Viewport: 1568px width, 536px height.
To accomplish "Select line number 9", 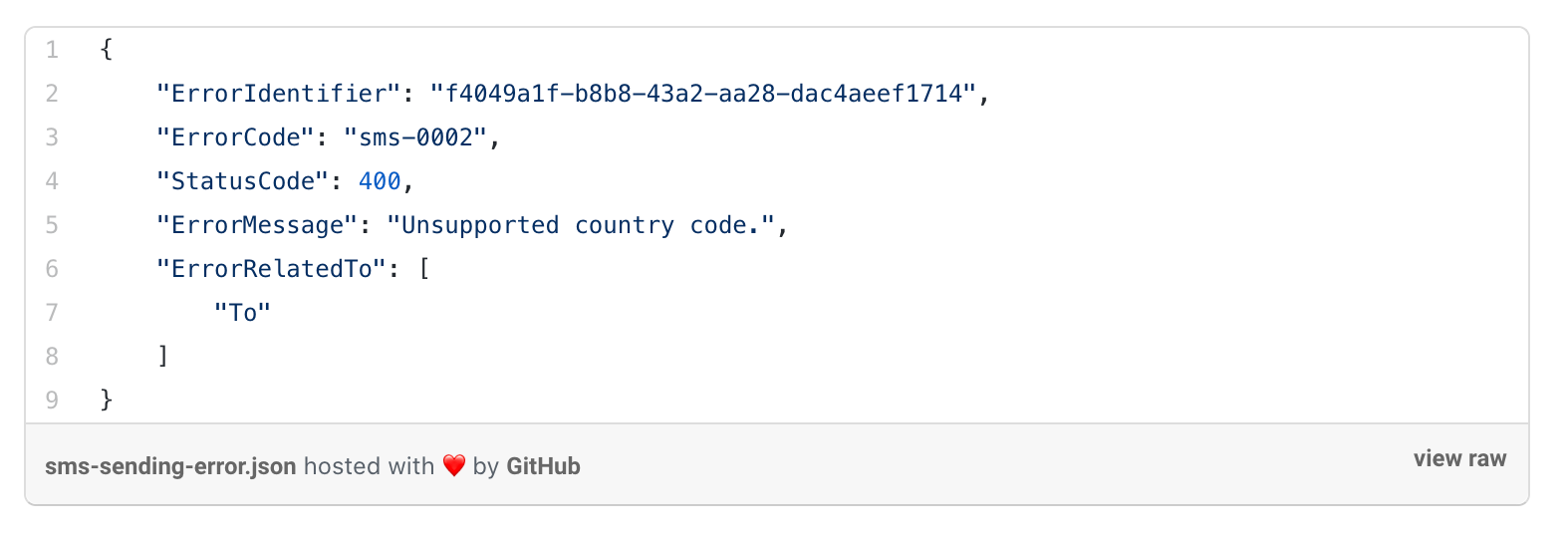I will pyautogui.click(x=52, y=401).
